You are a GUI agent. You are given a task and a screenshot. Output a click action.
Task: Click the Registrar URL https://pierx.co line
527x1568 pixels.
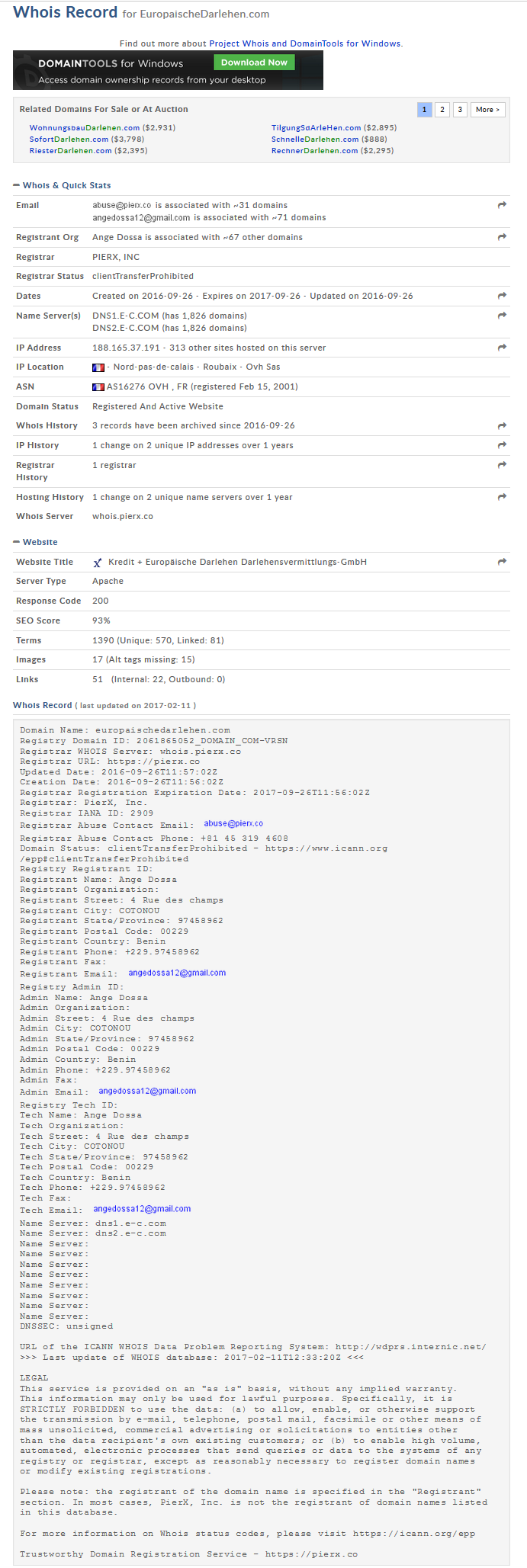pyautogui.click(x=110, y=762)
